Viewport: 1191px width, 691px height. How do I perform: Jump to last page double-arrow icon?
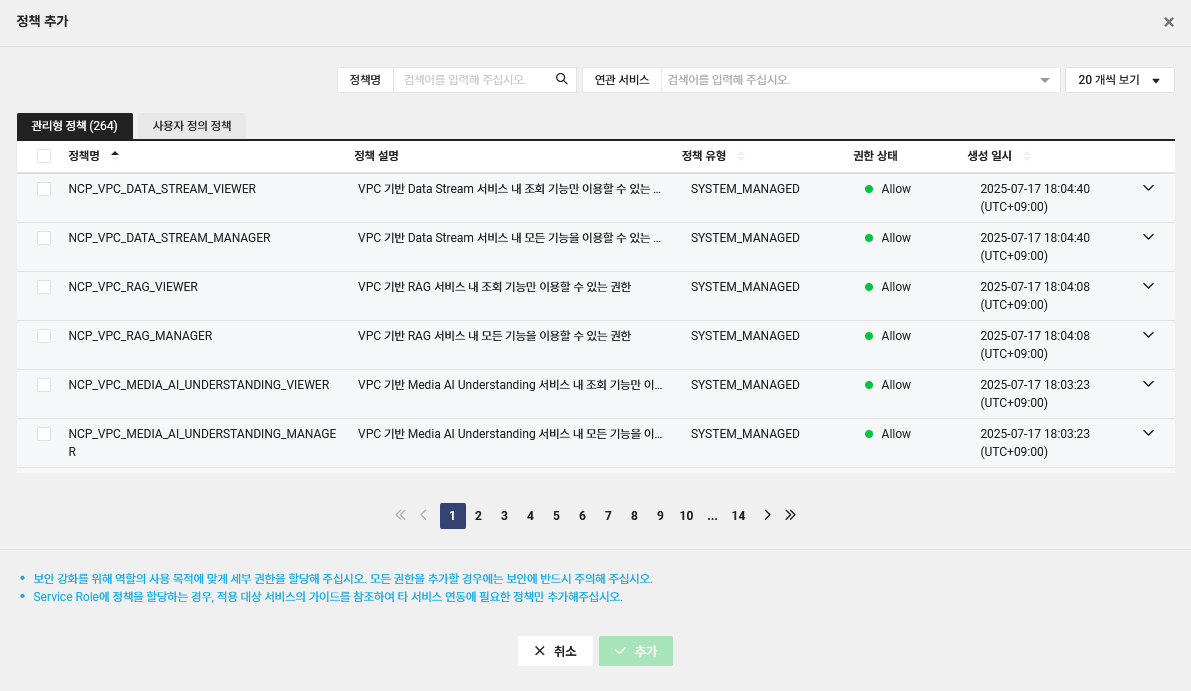click(x=791, y=516)
